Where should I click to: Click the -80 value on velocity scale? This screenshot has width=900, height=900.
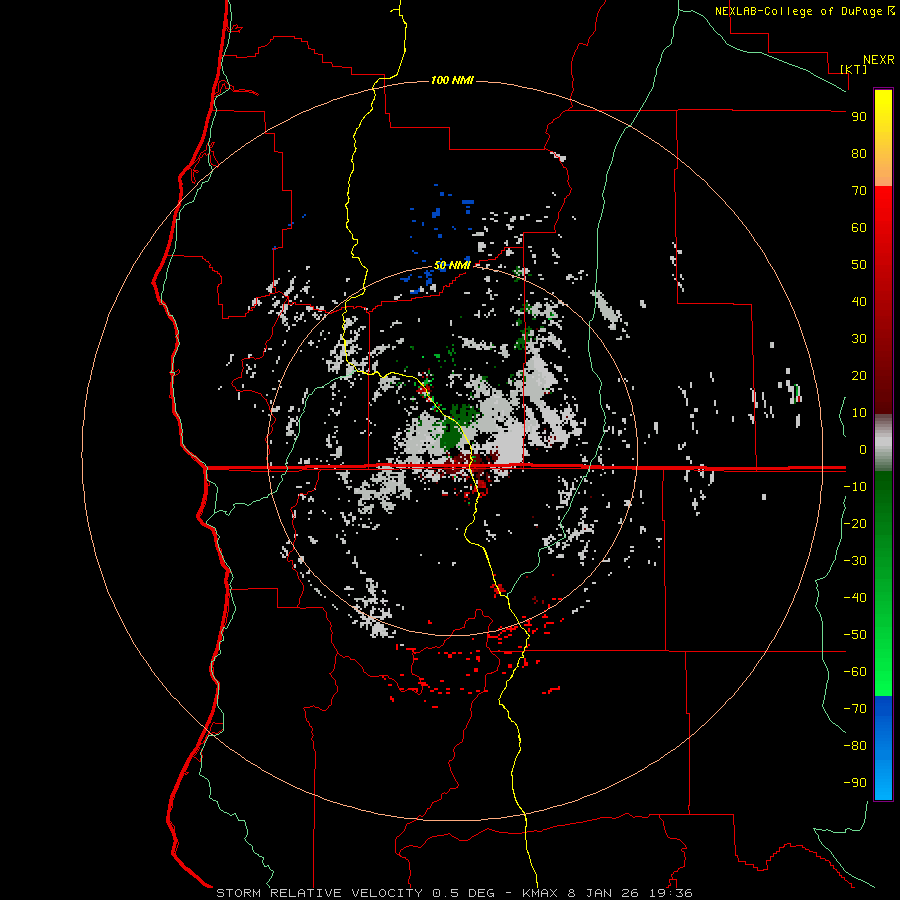855,746
